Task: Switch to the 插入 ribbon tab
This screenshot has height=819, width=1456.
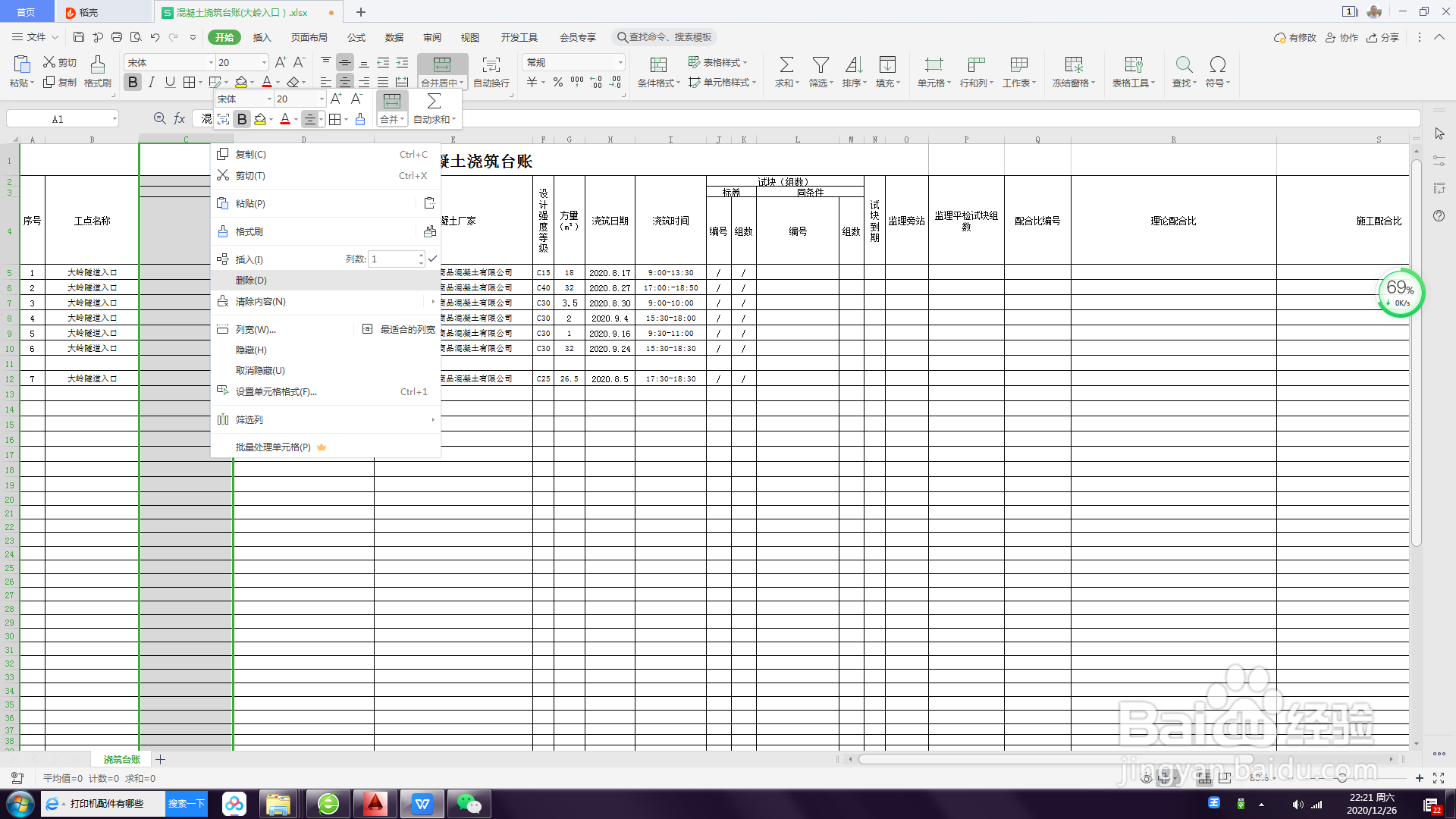Action: (x=262, y=37)
